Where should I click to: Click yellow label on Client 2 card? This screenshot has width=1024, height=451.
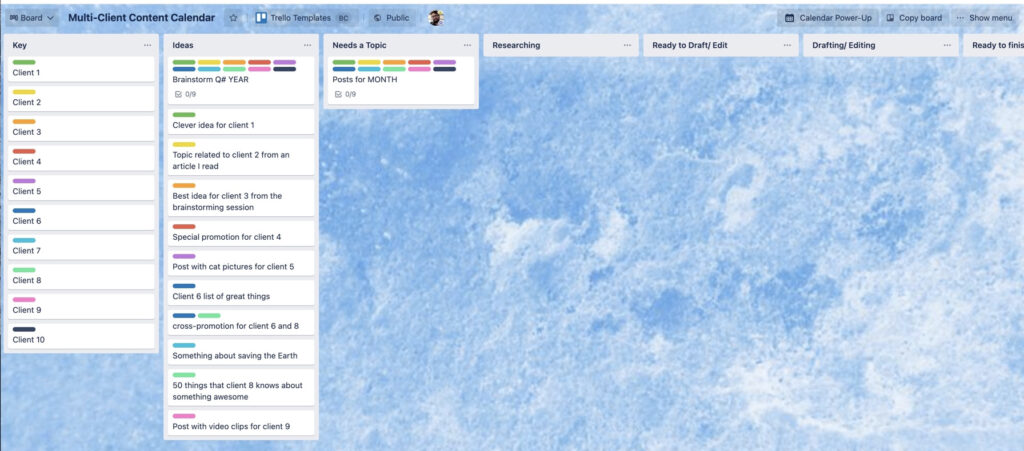[x=24, y=92]
